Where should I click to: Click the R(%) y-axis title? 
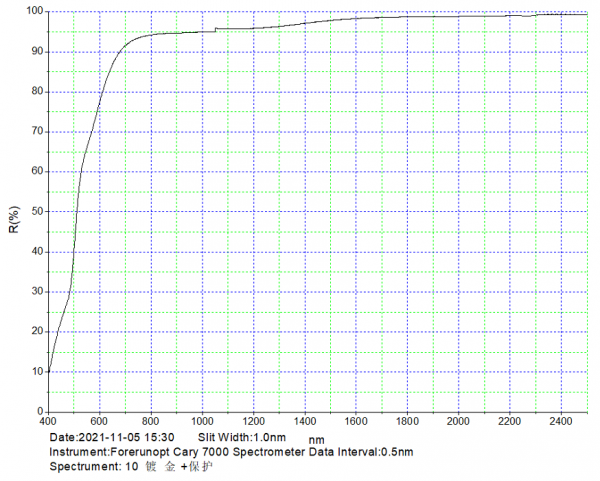(14, 220)
